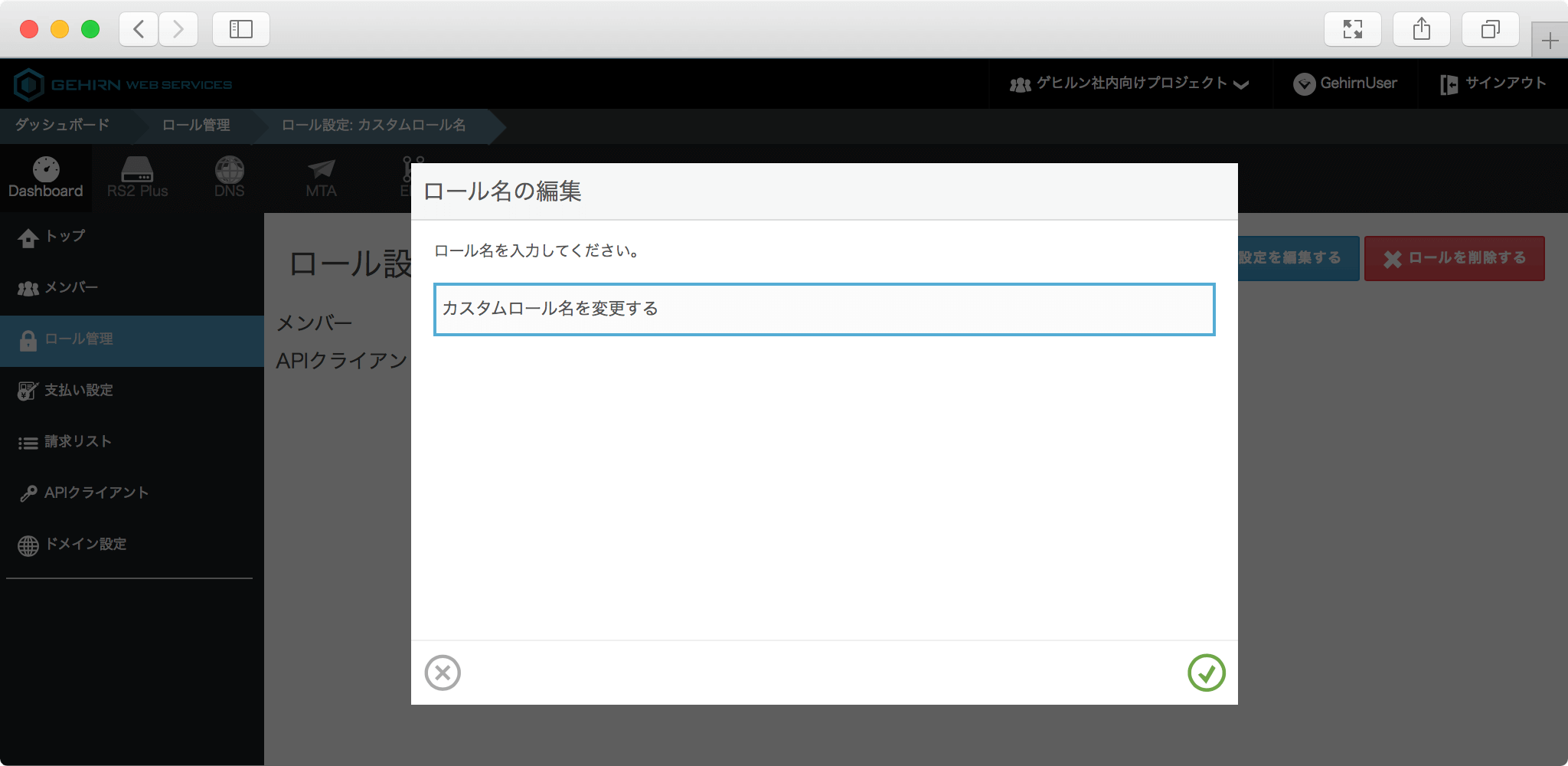Open メンバー in the sidebar
This screenshot has width=1568, height=766.
click(70, 288)
